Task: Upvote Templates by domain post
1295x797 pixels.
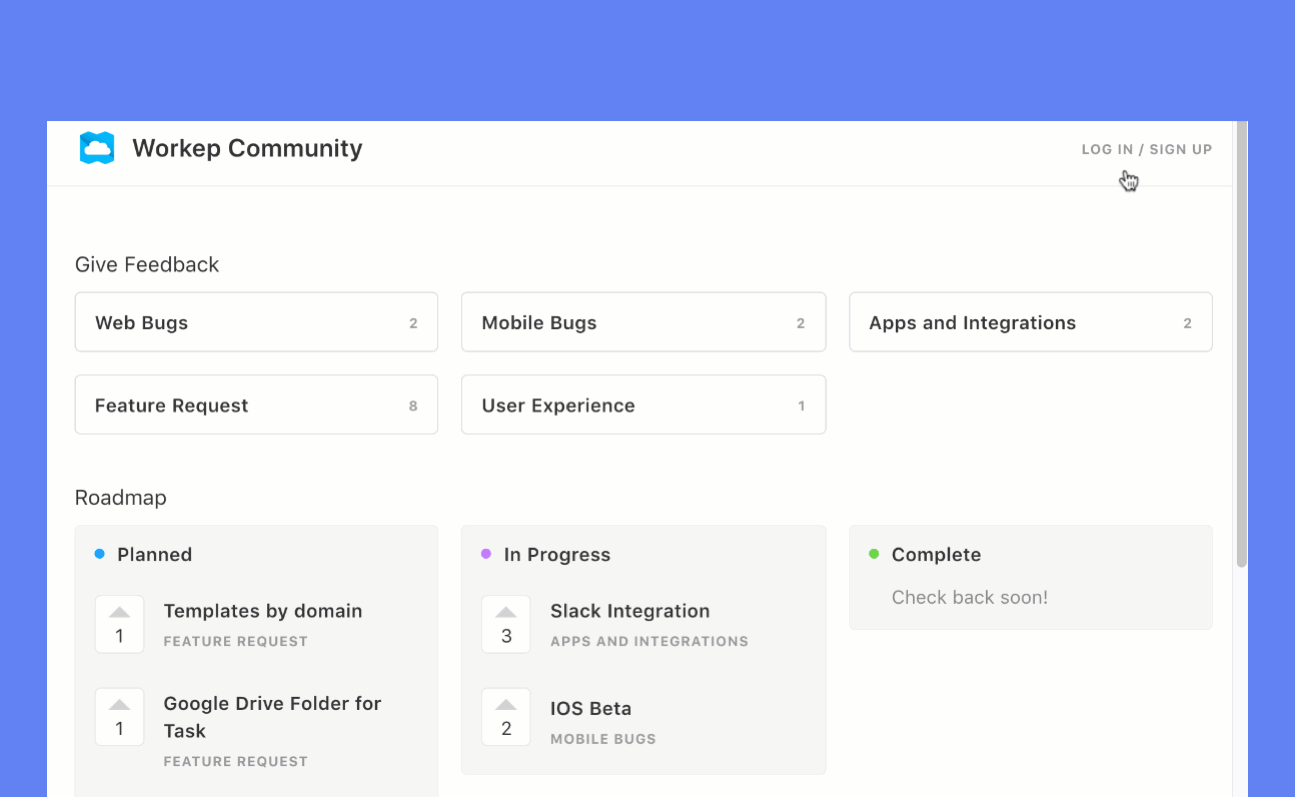Action: coord(120,624)
